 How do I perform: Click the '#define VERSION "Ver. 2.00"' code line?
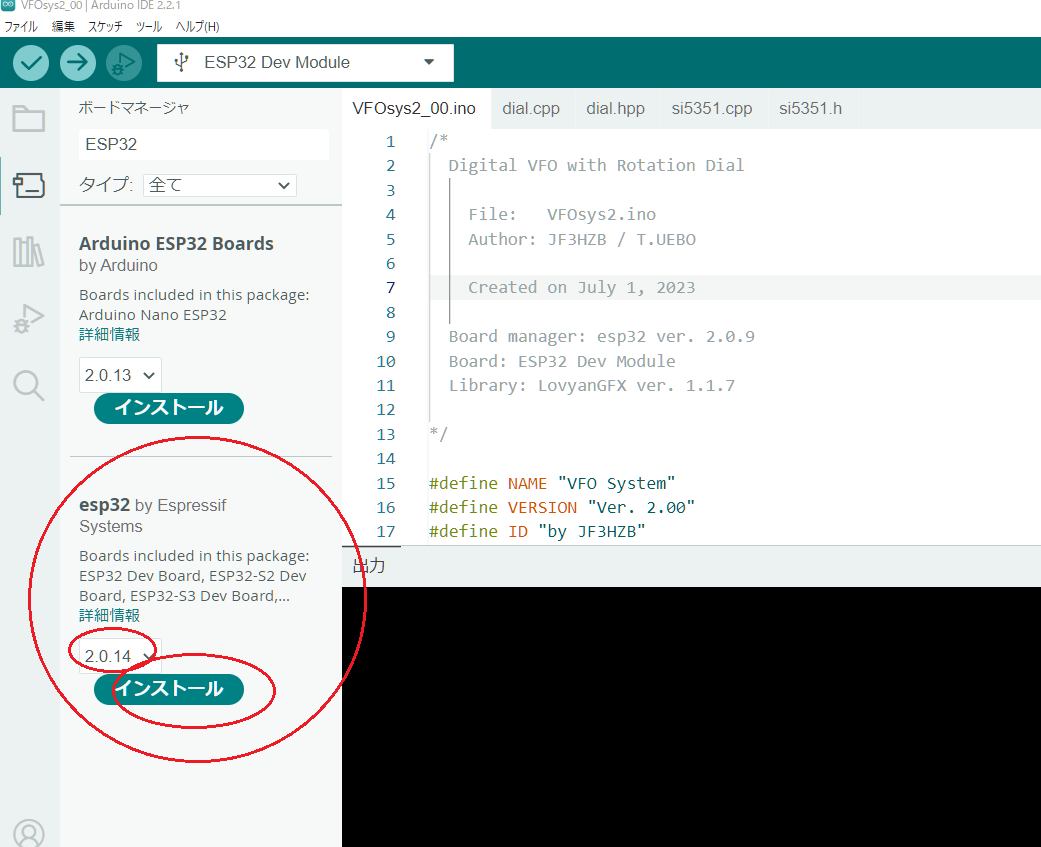[x=562, y=508]
